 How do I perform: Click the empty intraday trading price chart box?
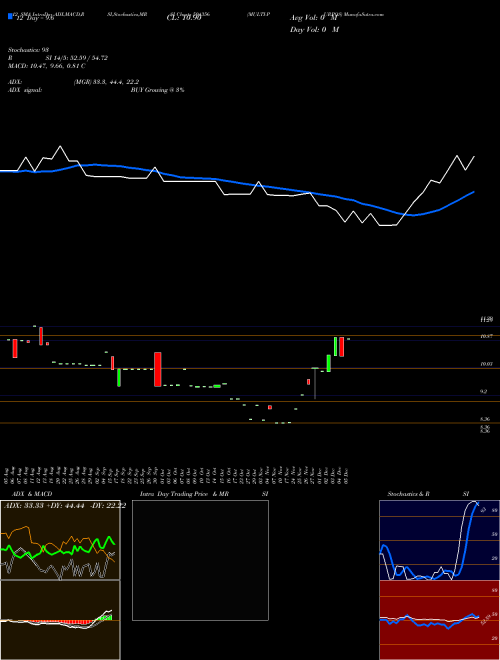click(x=200, y=560)
